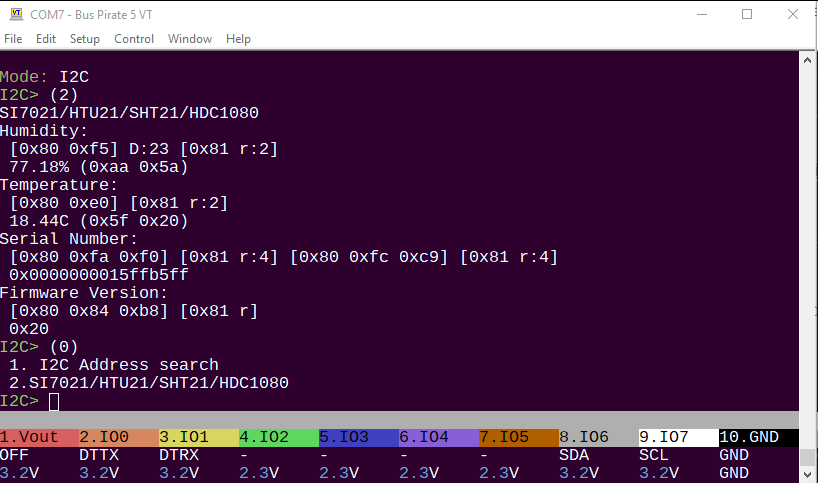Open the Control menu
Screen dimensions: 818x483
click(x=134, y=39)
